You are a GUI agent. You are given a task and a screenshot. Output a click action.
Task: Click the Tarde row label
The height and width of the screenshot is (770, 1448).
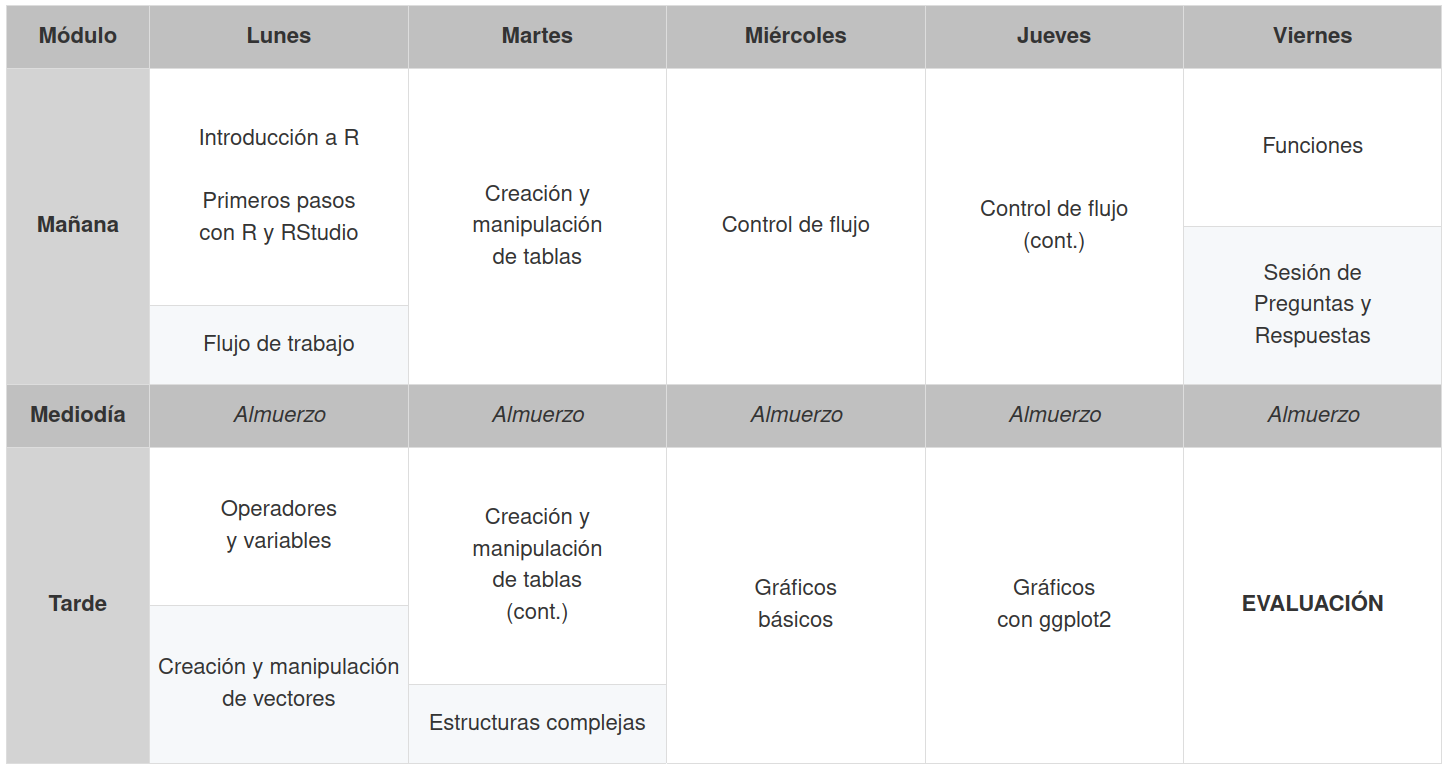pyautogui.click(x=78, y=604)
